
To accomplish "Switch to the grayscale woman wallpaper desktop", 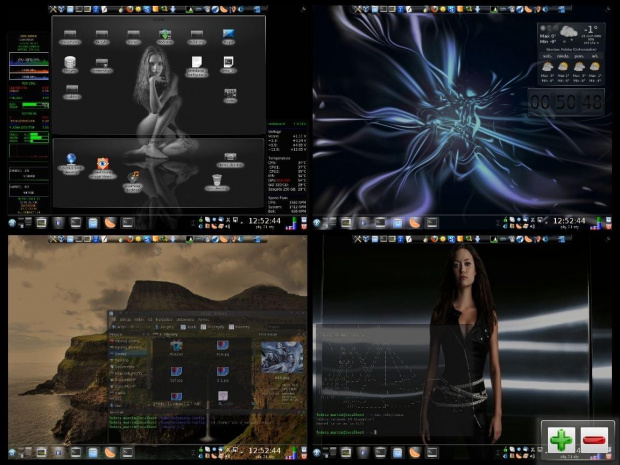I will (157, 117).
